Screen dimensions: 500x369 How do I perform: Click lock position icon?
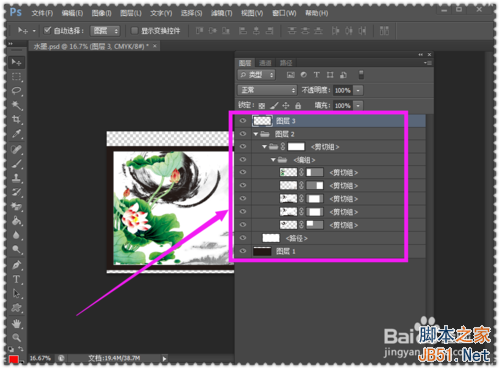click(286, 106)
